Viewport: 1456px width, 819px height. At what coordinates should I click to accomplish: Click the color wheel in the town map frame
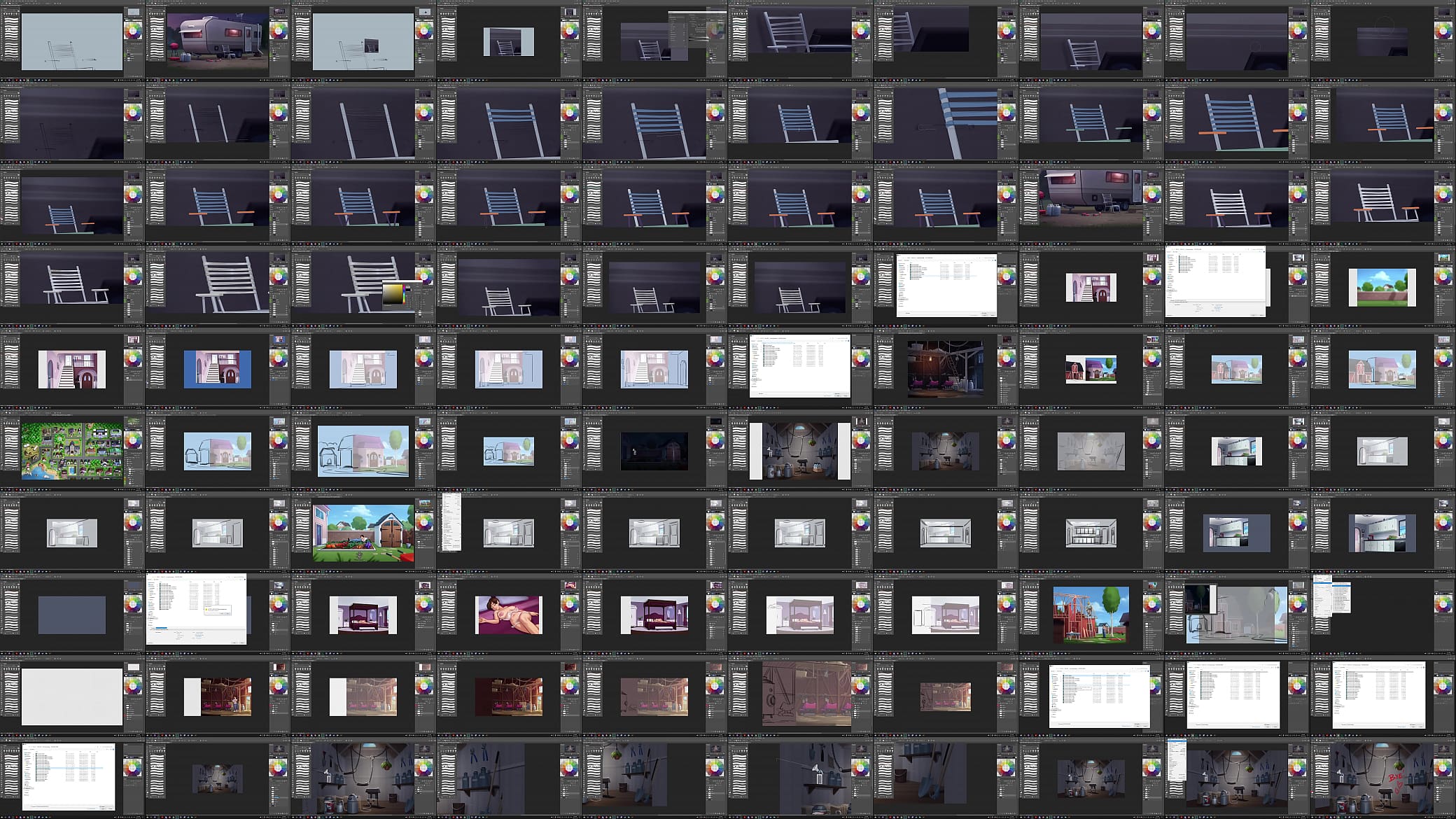tap(133, 440)
